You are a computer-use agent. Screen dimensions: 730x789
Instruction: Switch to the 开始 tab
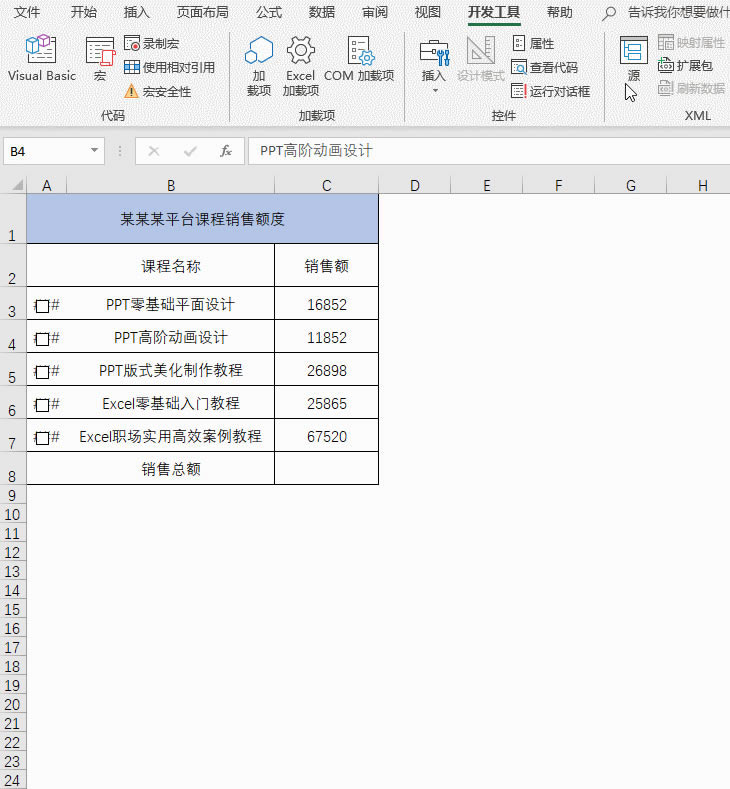coord(84,12)
